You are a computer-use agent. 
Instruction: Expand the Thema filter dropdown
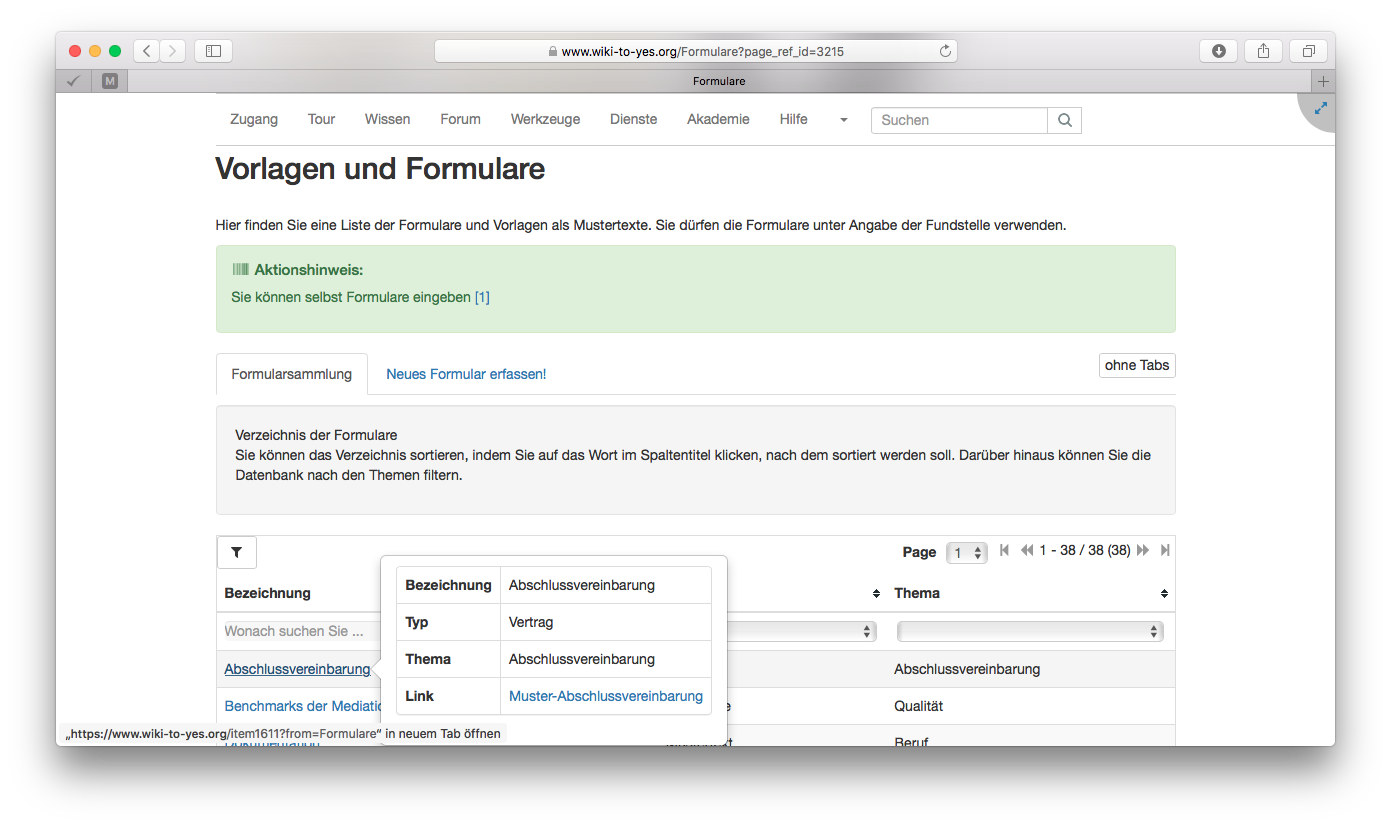tap(1030, 632)
